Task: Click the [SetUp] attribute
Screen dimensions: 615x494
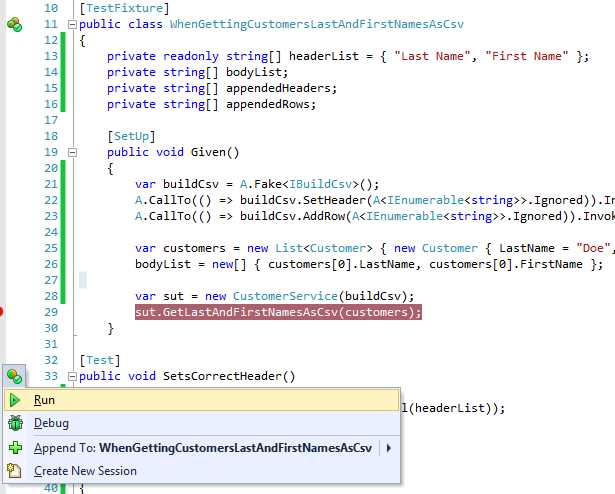Action: 131,136
